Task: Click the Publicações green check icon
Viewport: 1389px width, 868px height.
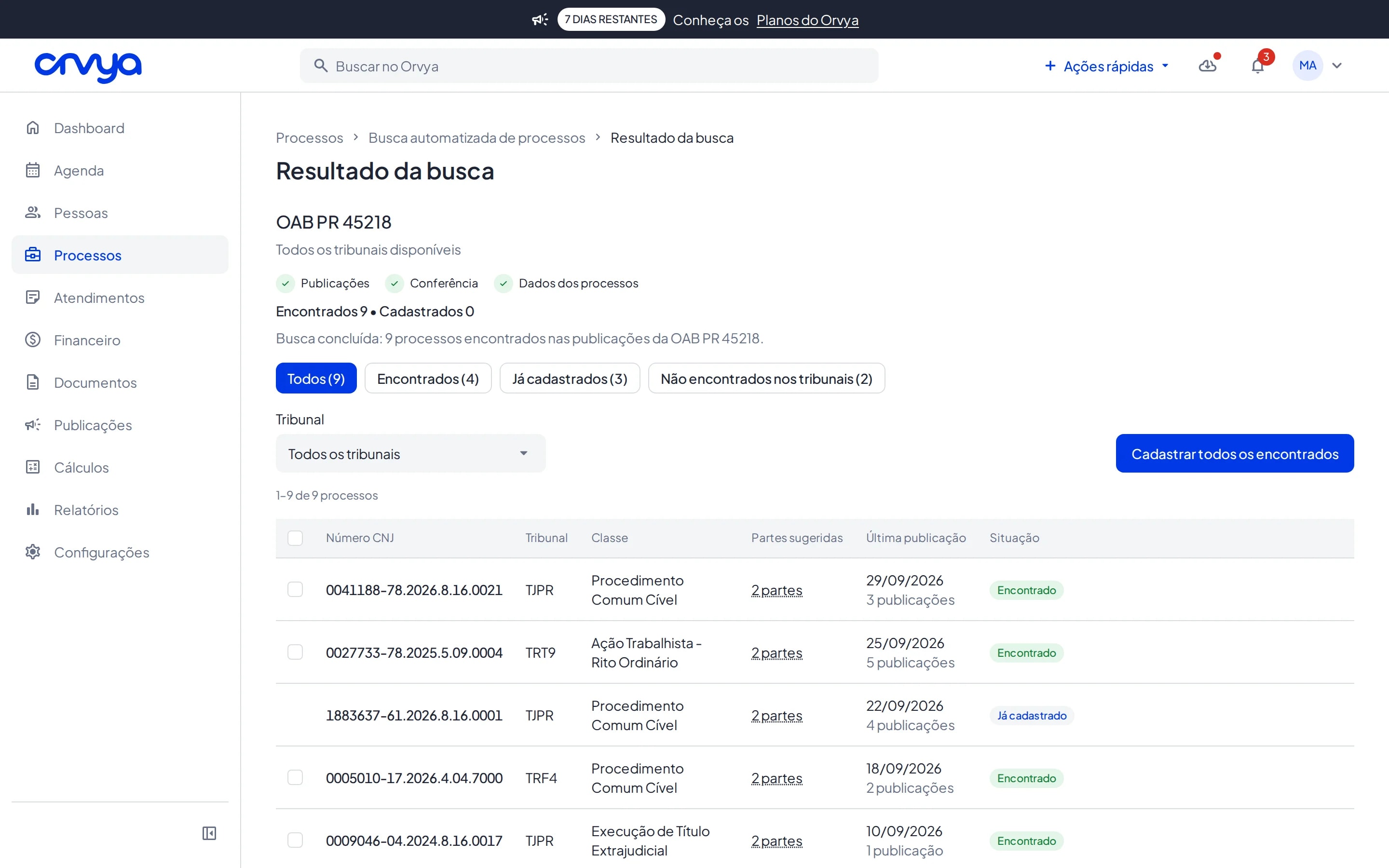Action: point(285,283)
